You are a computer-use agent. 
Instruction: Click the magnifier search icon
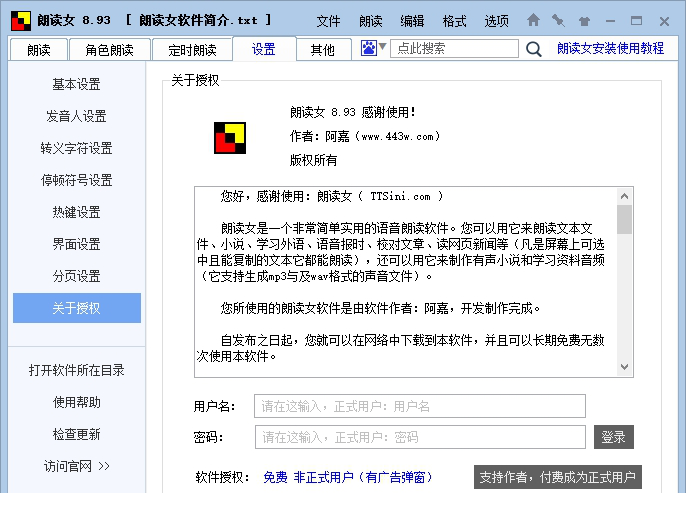(533, 49)
